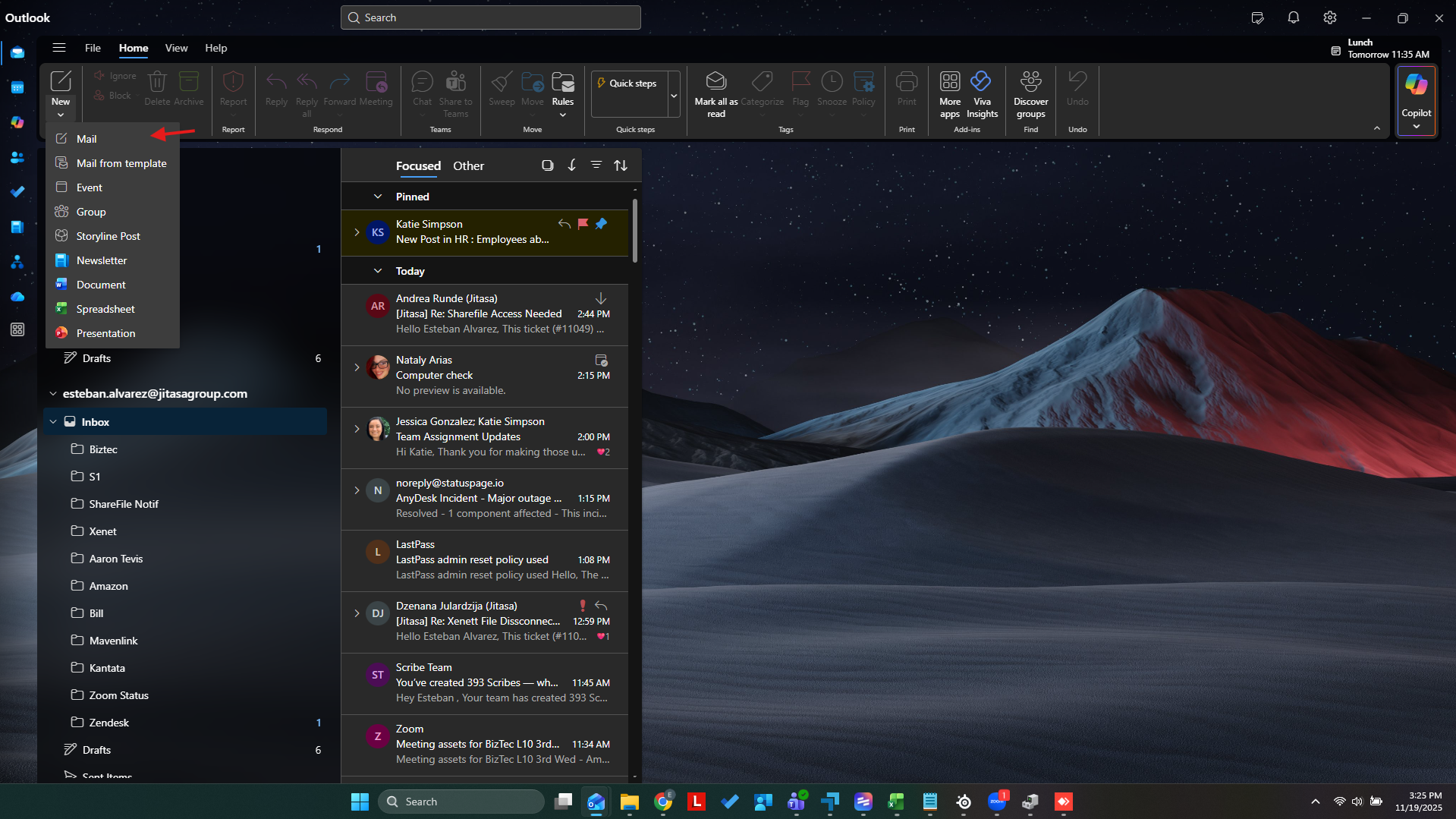Expand the Quick steps dropdown arrow
This screenshot has height=819, width=1456.
673,96
